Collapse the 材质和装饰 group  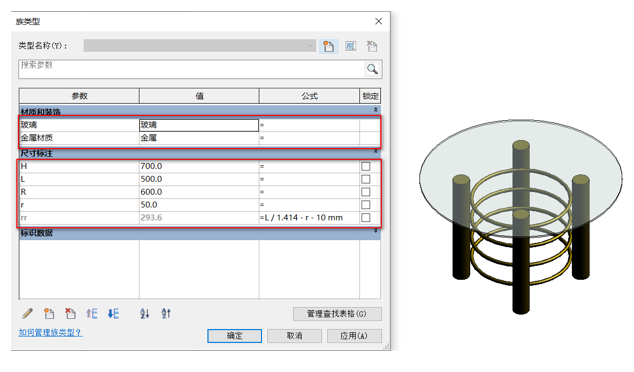coord(375,110)
